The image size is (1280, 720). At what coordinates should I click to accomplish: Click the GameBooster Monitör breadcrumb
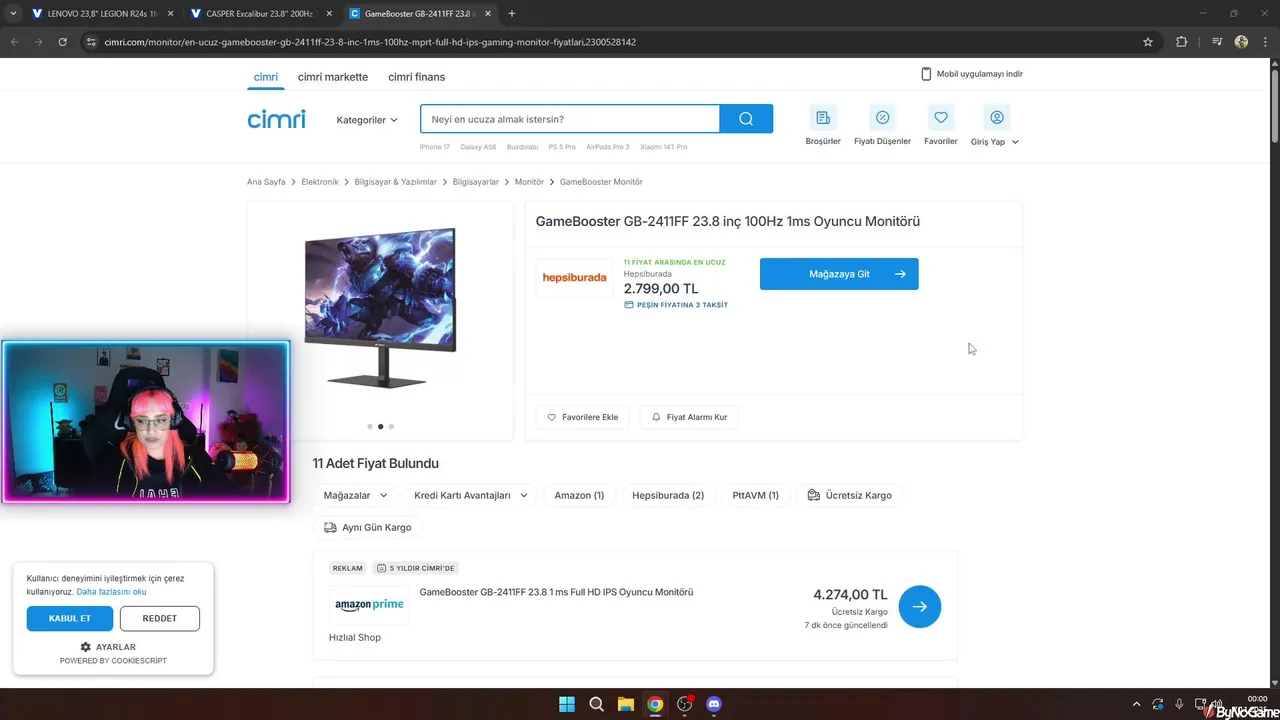coord(601,182)
